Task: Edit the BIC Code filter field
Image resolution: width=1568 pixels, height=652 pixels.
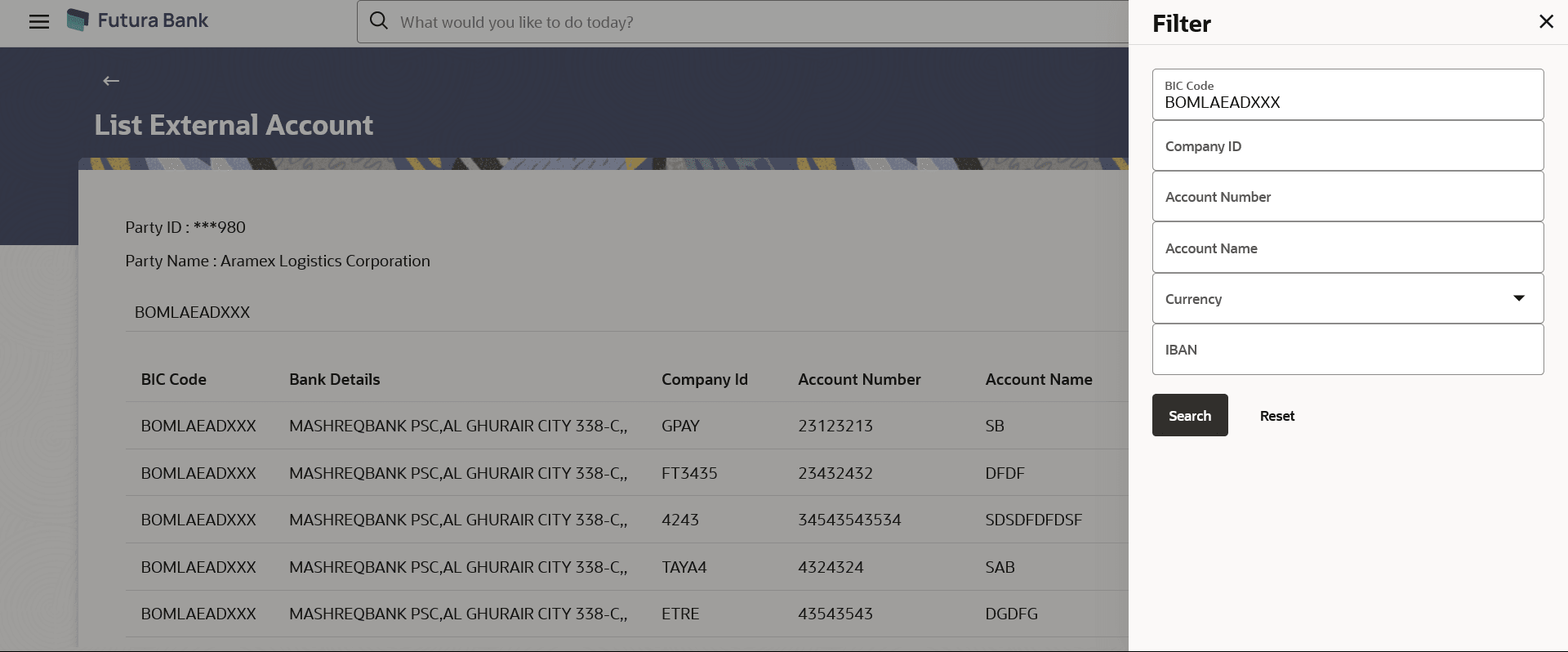Action: click(x=1347, y=95)
